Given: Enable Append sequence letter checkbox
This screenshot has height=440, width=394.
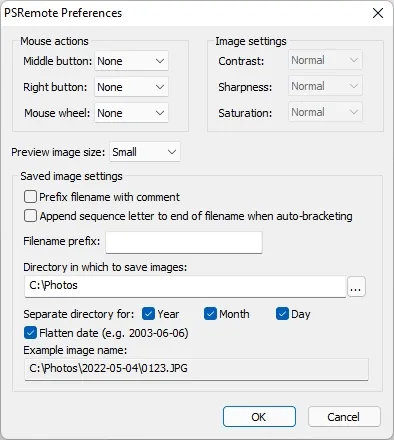Looking at the screenshot, I should [x=30, y=216].
